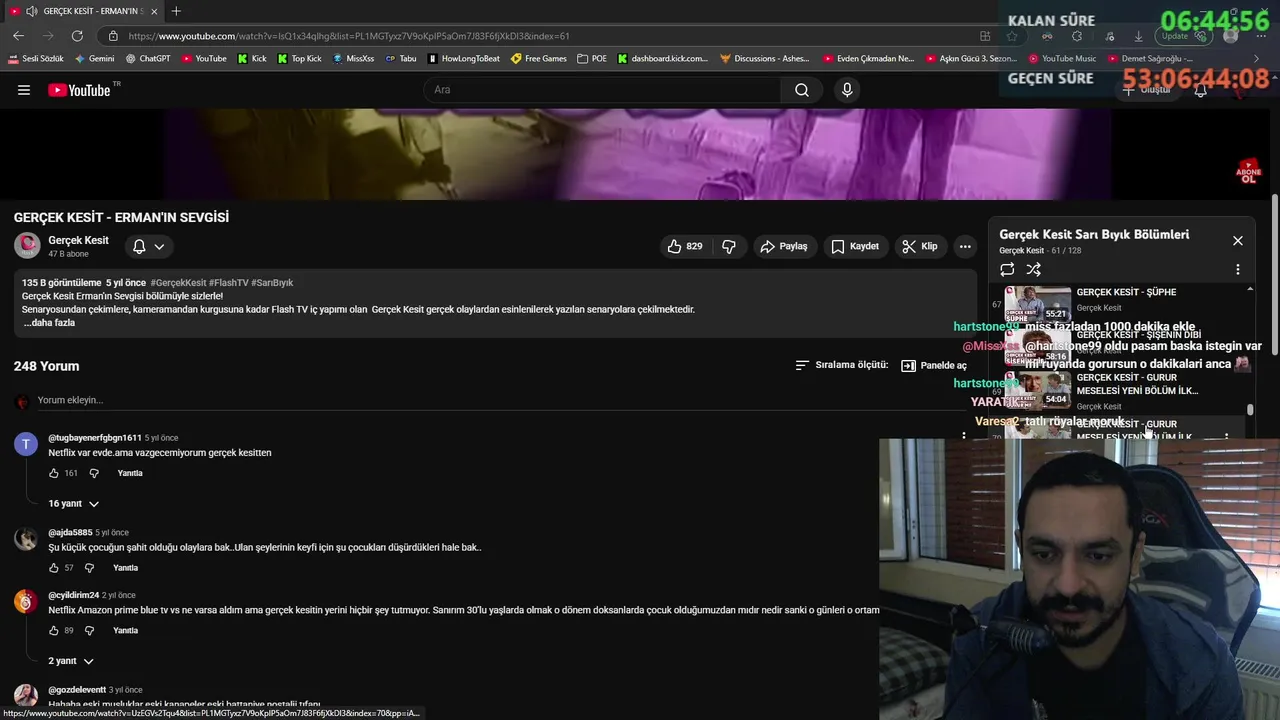Like @tugbayenerfgbgn1611's comment
The width and height of the screenshot is (1280, 720).
tap(54, 473)
